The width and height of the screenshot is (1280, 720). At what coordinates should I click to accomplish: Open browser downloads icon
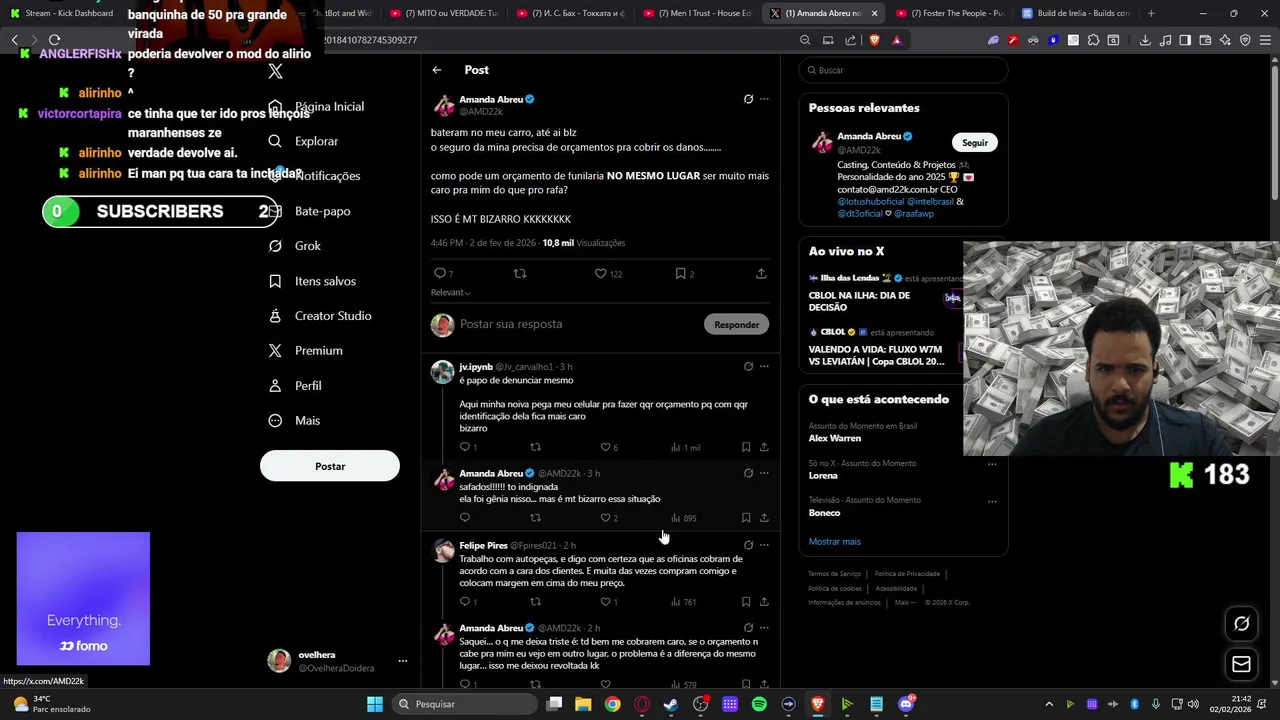click(x=1145, y=40)
